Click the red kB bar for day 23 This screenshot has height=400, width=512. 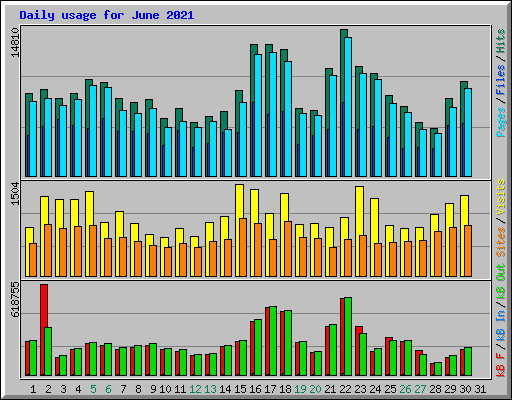[357, 351]
